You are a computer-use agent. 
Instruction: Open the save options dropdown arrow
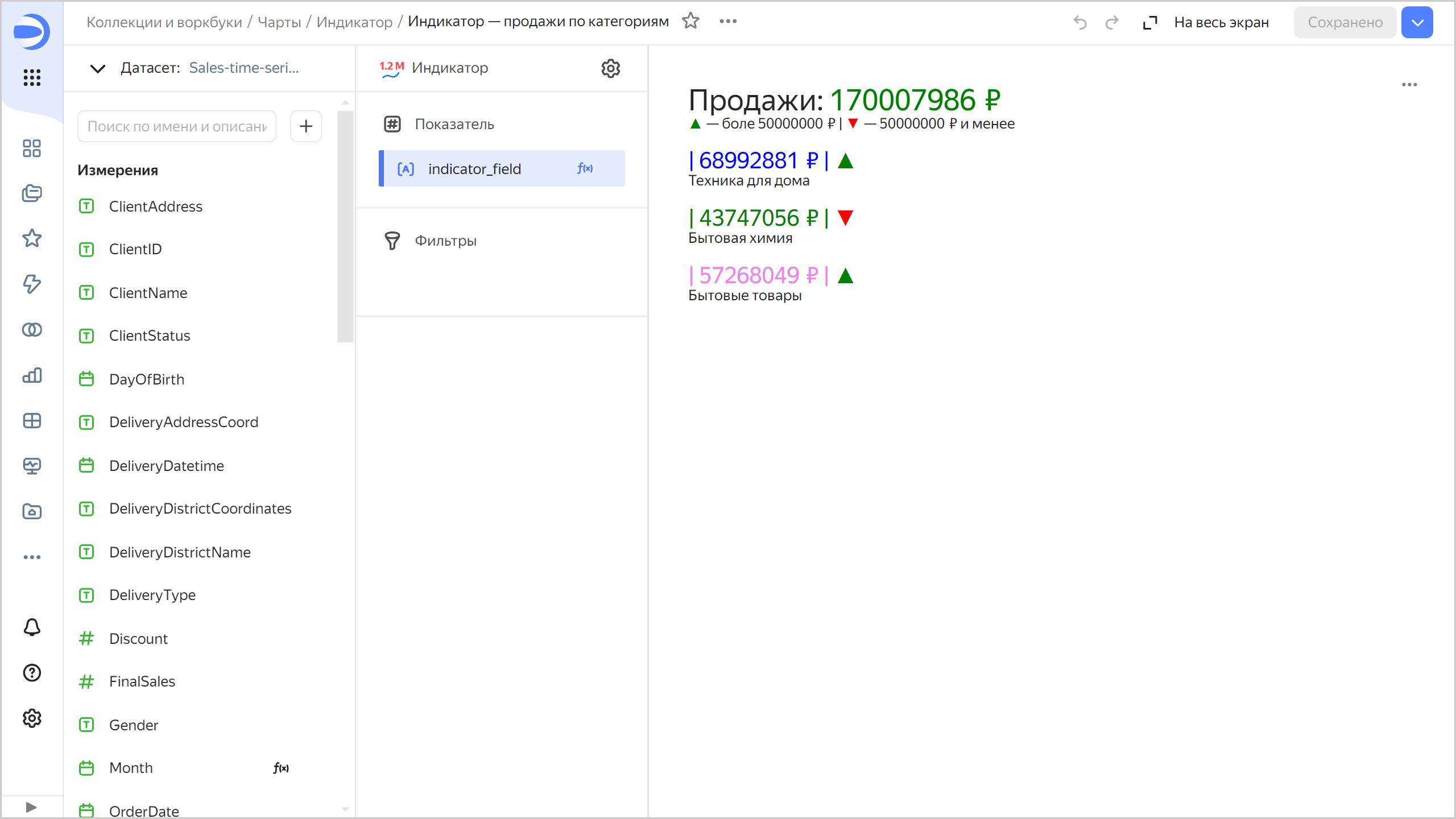click(1417, 22)
